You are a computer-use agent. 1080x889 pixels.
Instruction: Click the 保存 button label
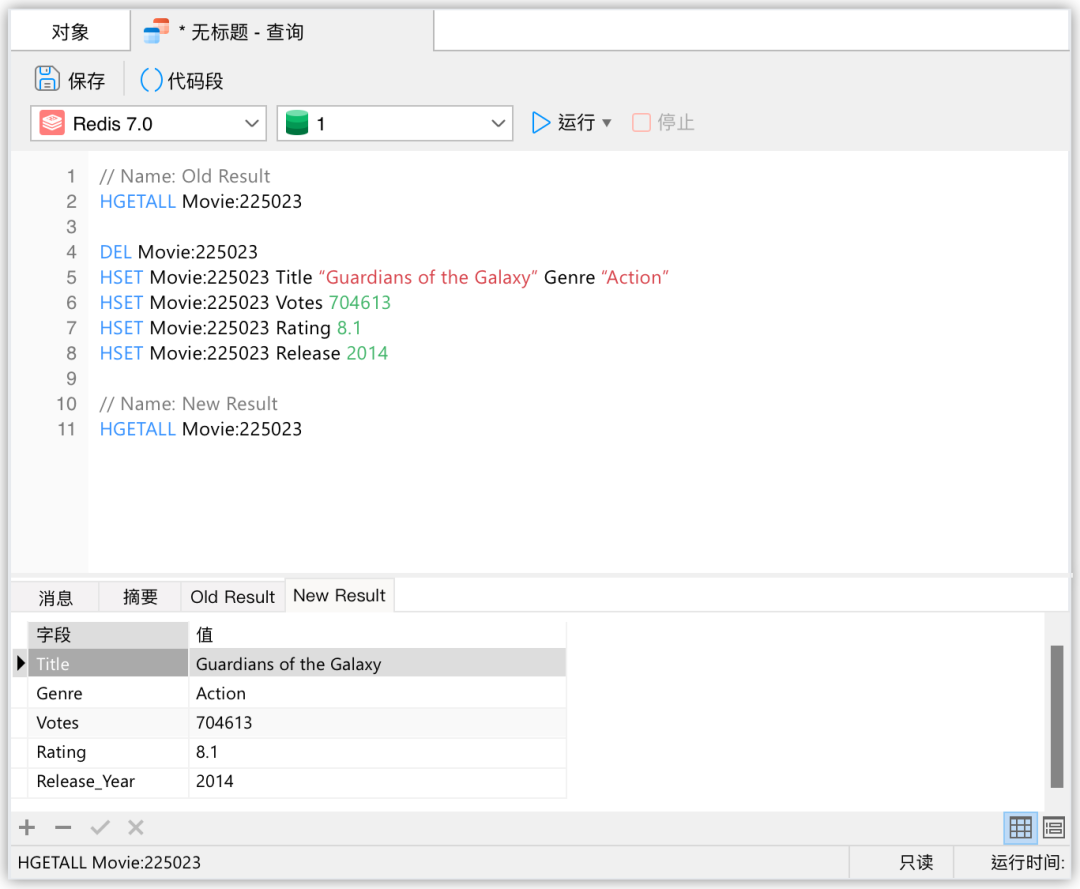87,81
